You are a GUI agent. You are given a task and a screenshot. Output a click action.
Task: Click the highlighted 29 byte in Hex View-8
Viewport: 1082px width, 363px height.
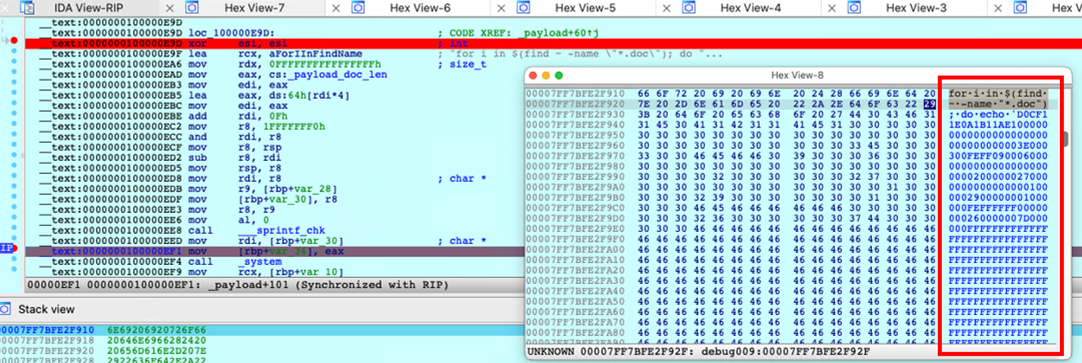(929, 104)
